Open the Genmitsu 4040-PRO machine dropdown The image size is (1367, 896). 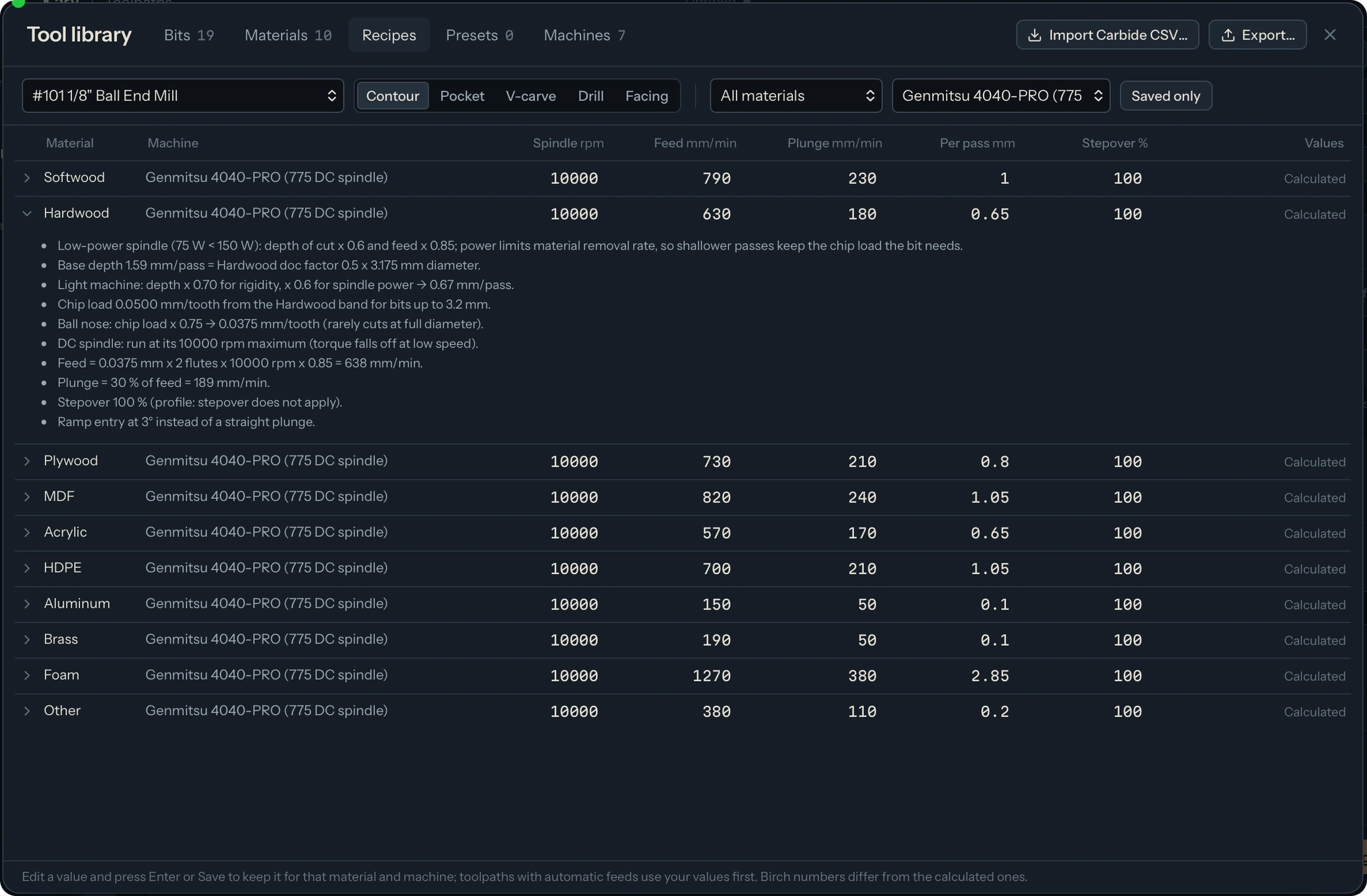click(x=1000, y=96)
